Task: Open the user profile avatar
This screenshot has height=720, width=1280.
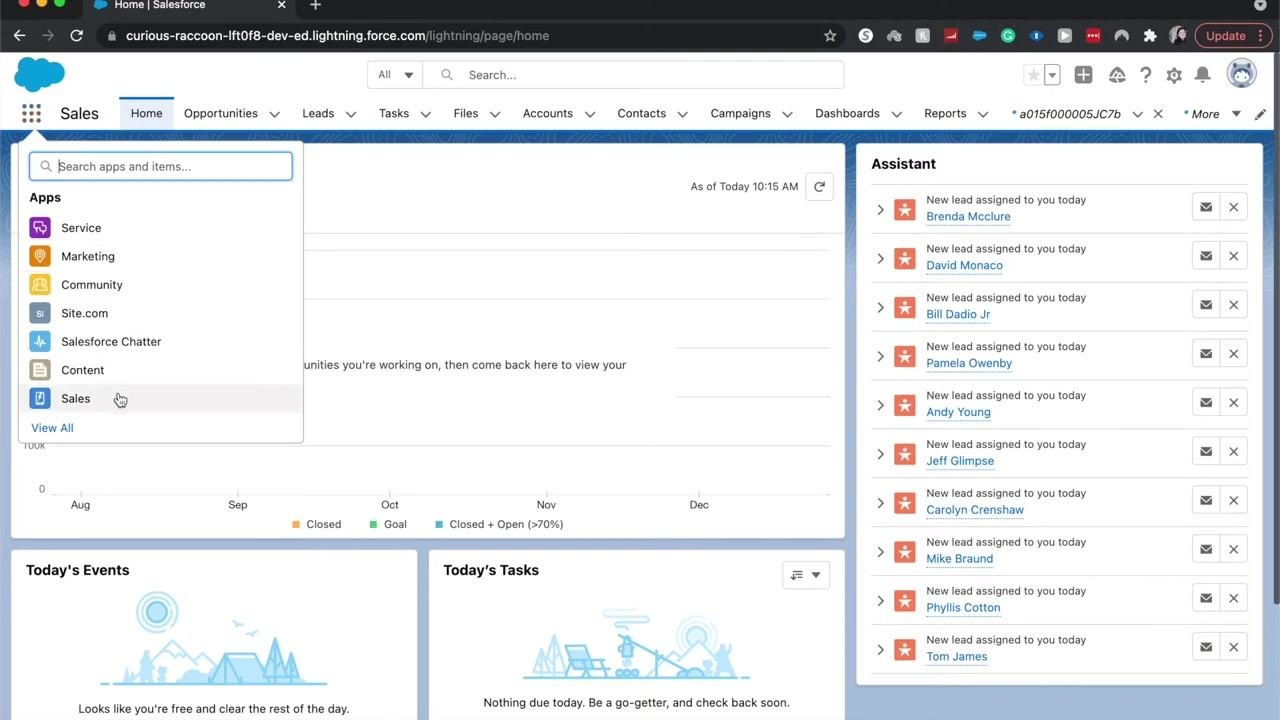Action: click(x=1241, y=74)
